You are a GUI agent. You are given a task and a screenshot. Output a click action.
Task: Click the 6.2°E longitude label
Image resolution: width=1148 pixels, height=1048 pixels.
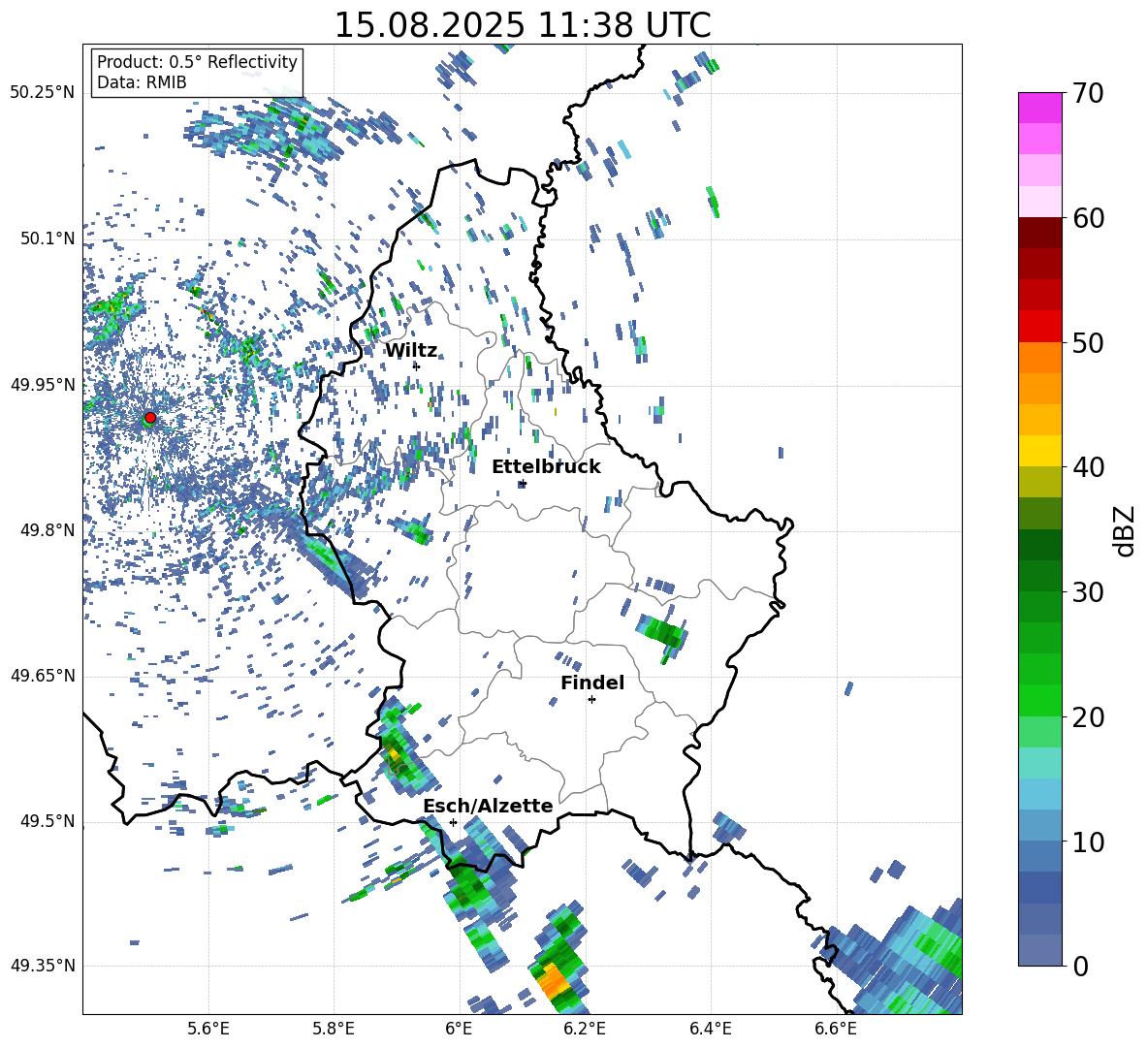pos(585,1029)
